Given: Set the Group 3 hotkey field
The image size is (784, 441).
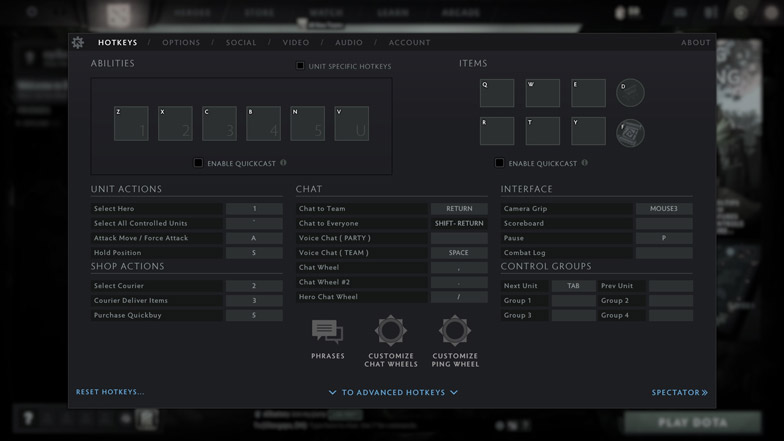Looking at the screenshot, I should pyautogui.click(x=574, y=315).
